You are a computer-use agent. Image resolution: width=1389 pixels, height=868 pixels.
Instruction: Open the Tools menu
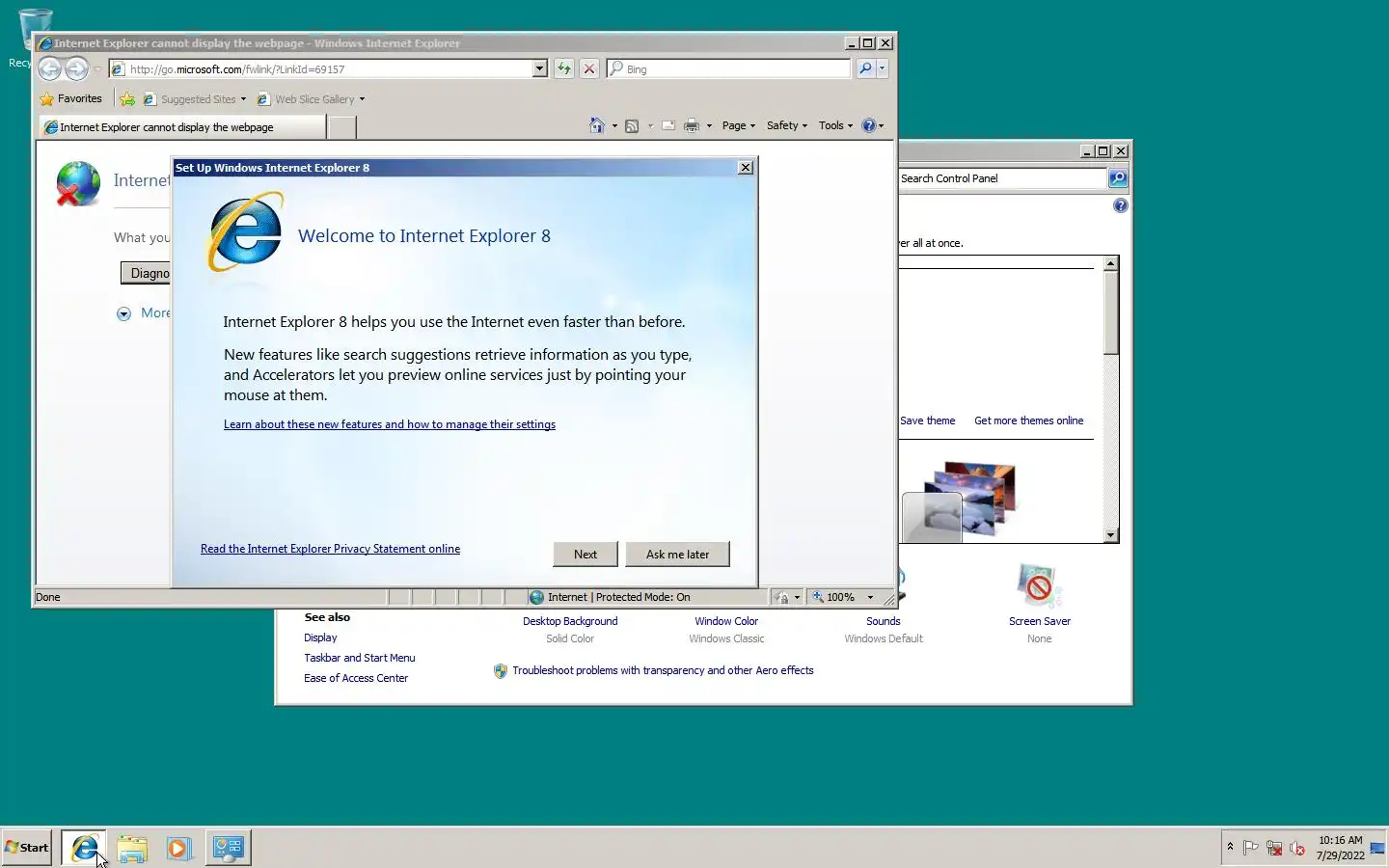(835, 125)
